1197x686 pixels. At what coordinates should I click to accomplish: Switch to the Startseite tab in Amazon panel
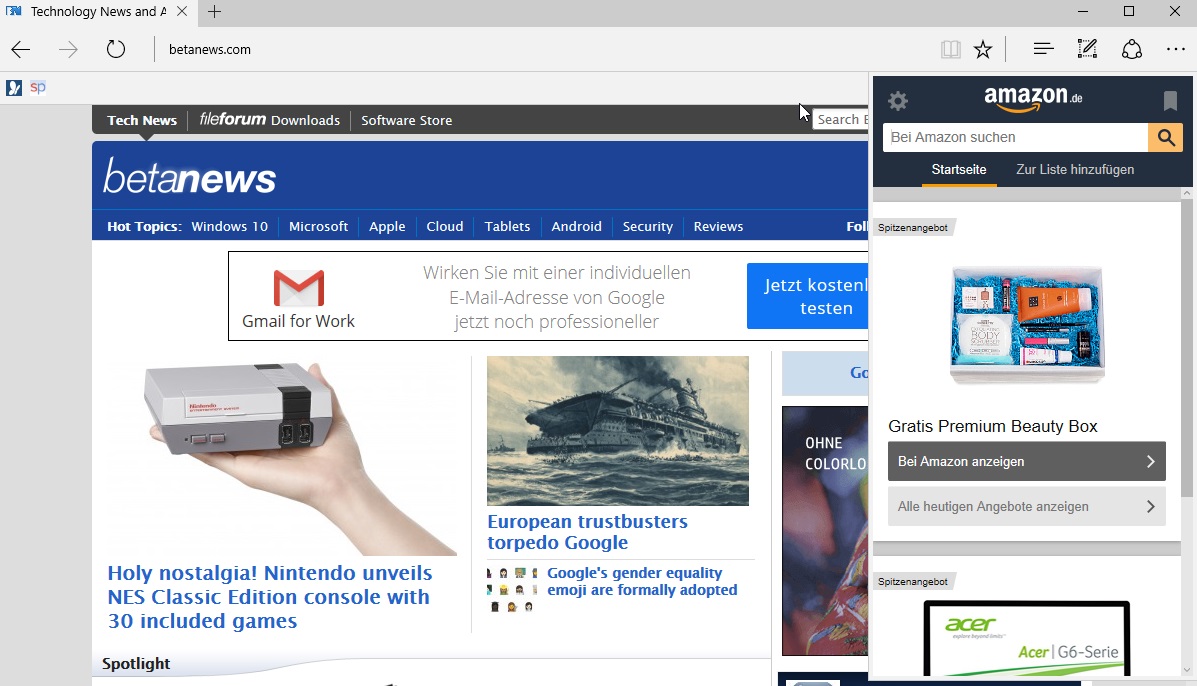tap(958, 170)
